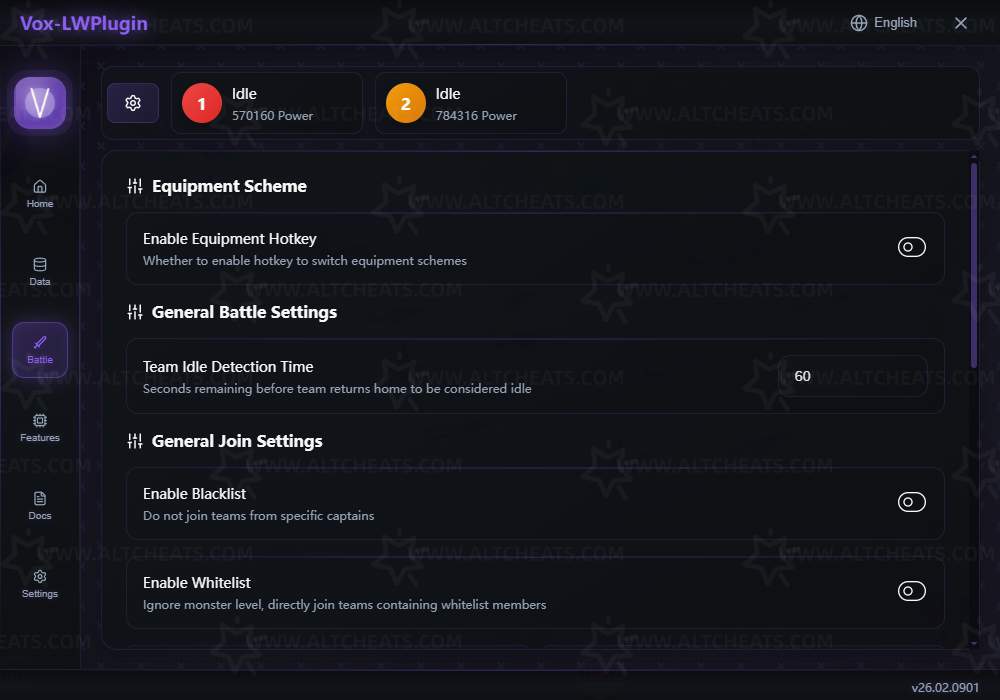The height and width of the screenshot is (700, 1000).
Task: Open Settings from the sidebar
Action: (x=40, y=583)
